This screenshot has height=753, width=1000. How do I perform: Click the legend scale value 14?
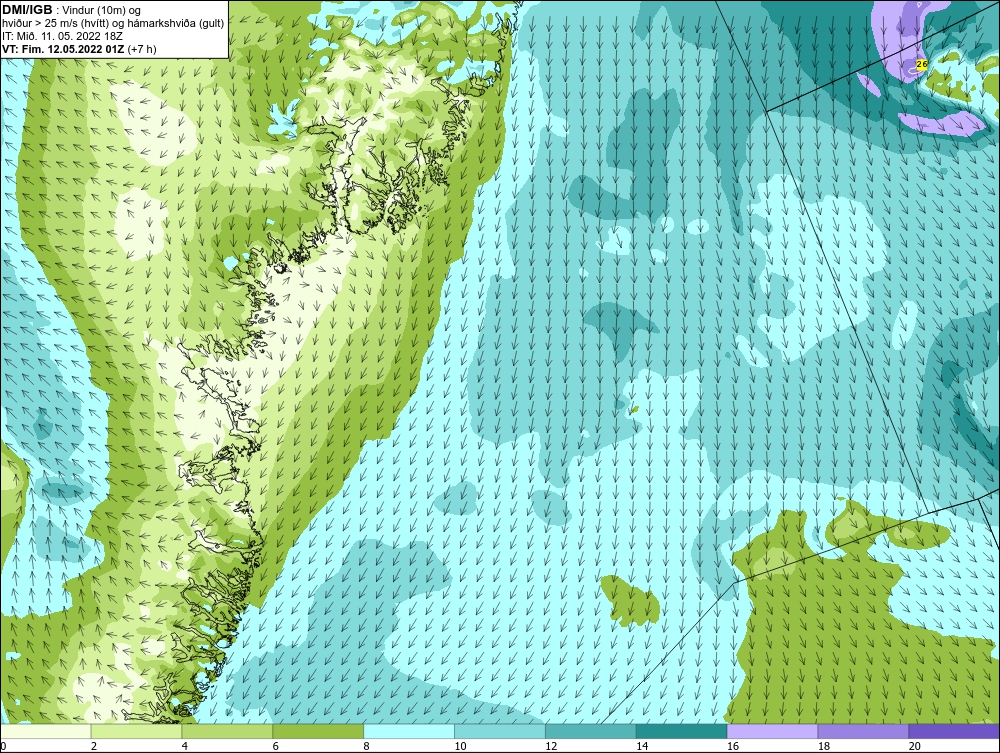coord(642,746)
